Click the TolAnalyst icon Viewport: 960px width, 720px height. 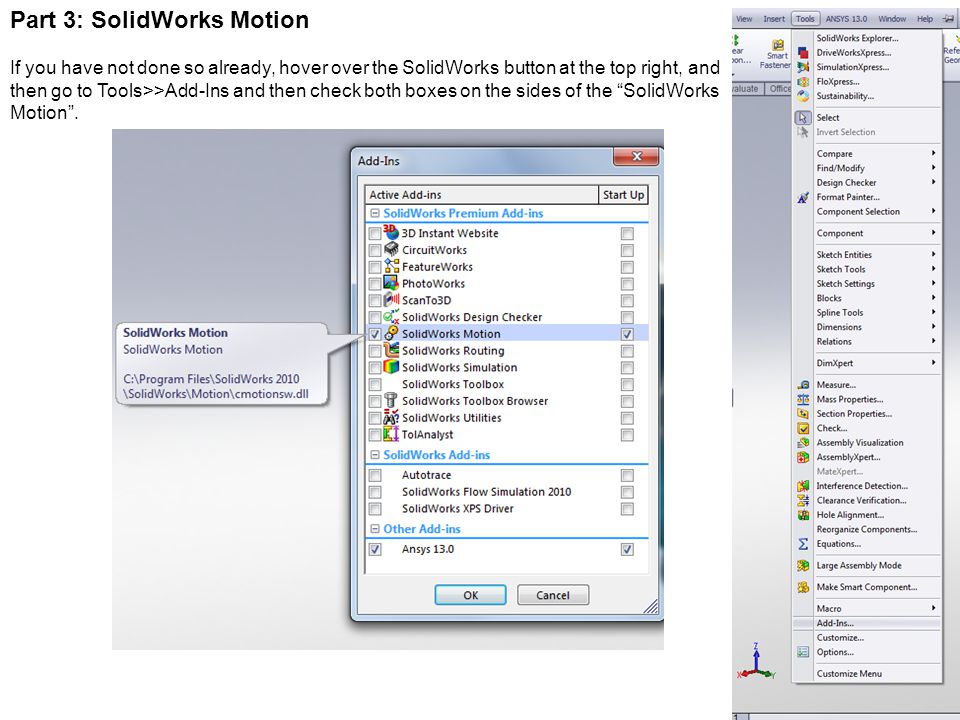click(391, 434)
